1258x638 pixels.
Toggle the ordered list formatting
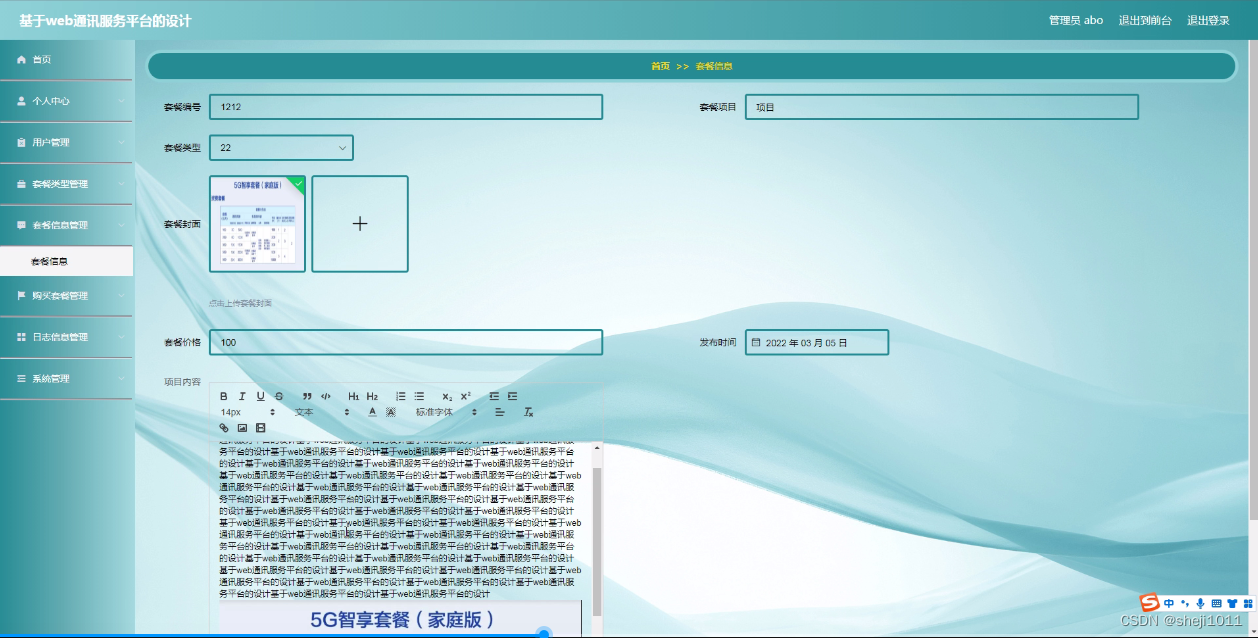(401, 396)
